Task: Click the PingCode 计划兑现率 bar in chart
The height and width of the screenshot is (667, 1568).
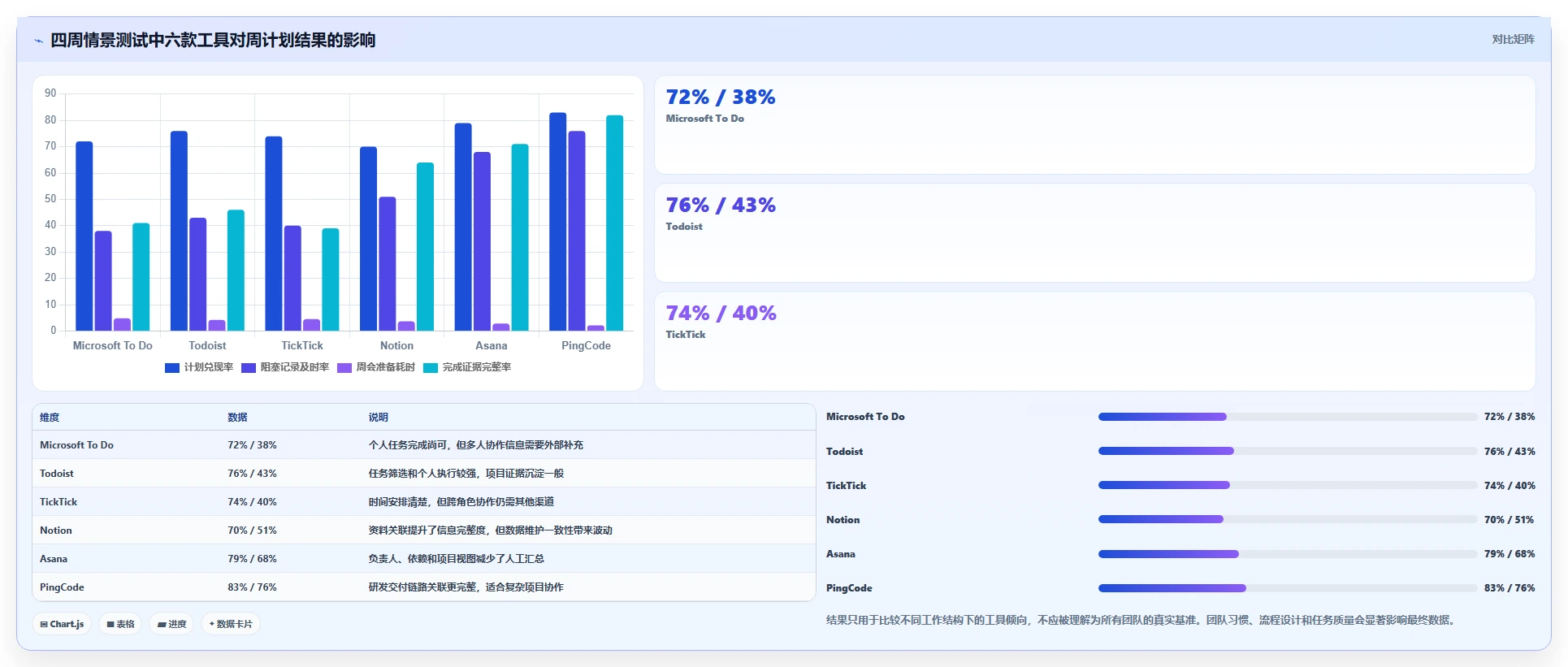Action: [557, 222]
